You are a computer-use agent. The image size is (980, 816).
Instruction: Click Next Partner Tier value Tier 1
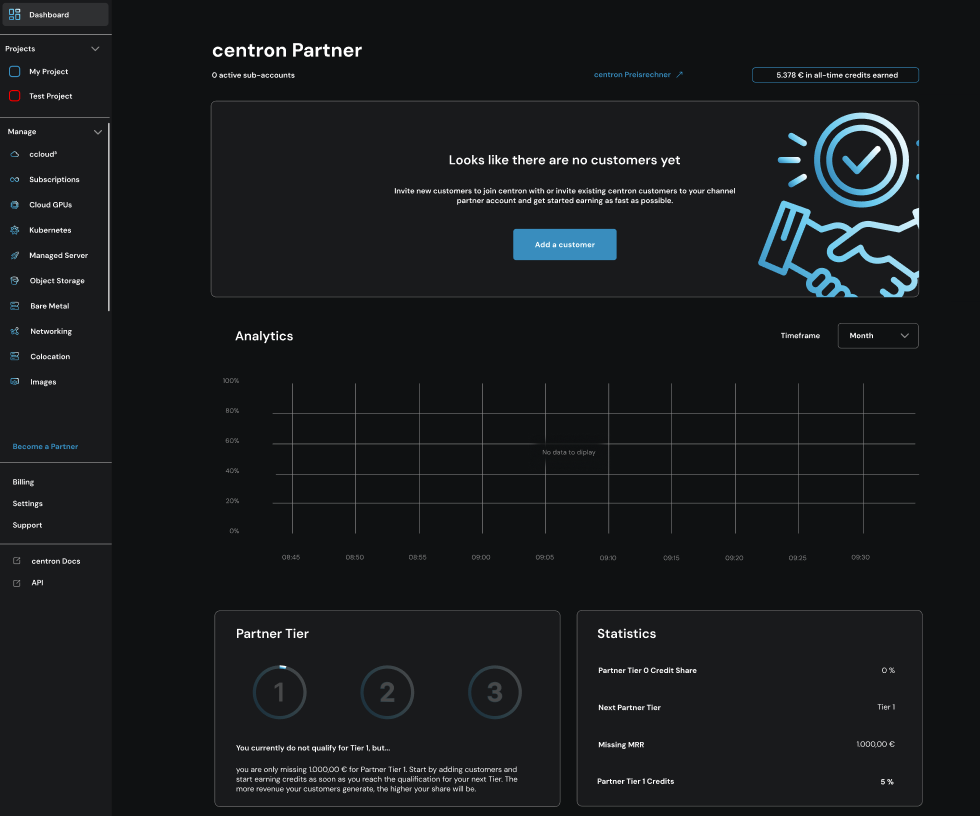click(x=886, y=707)
